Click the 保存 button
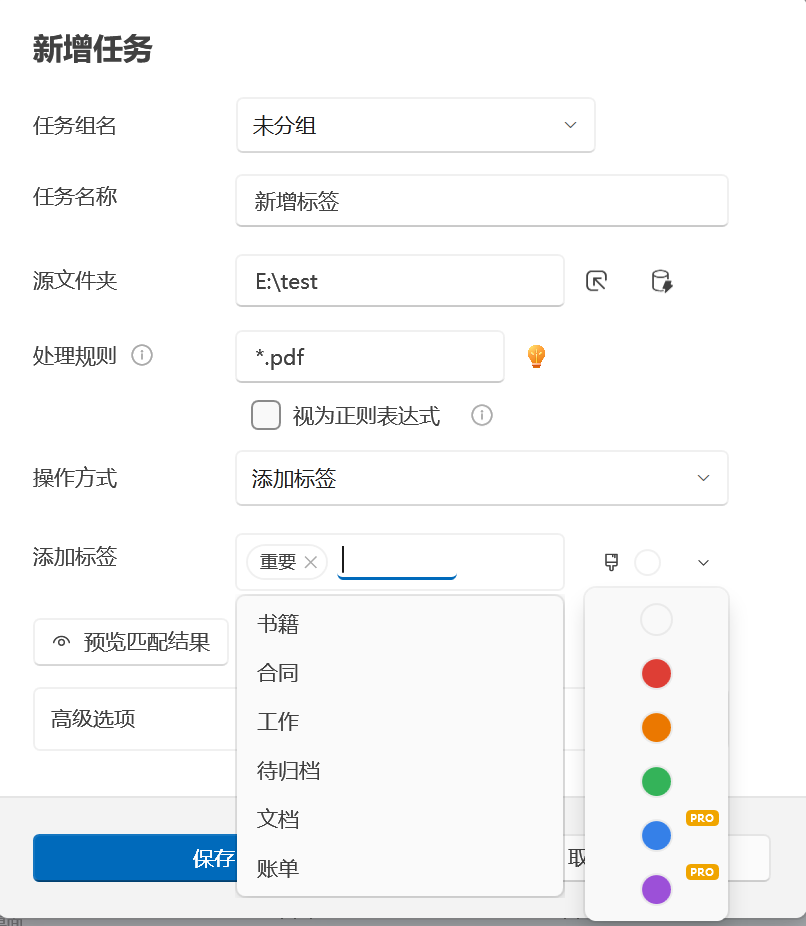The height and width of the screenshot is (926, 806). (x=135, y=858)
